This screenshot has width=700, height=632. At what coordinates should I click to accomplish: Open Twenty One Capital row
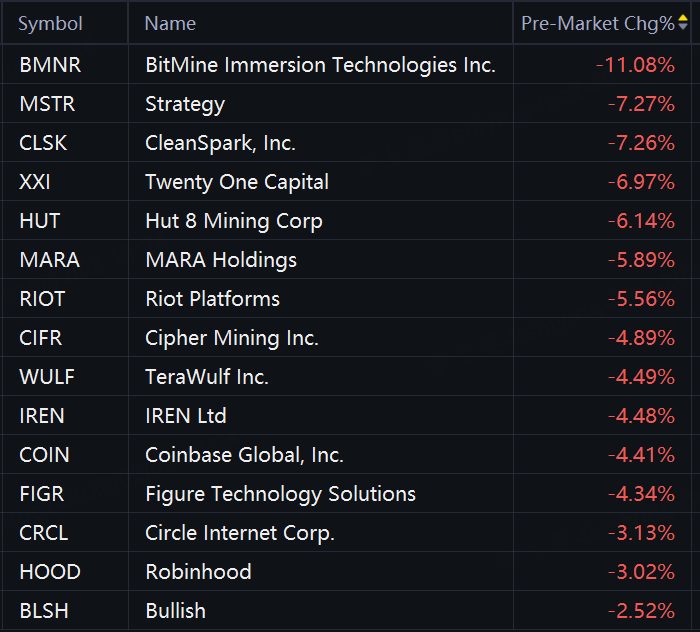point(237,182)
